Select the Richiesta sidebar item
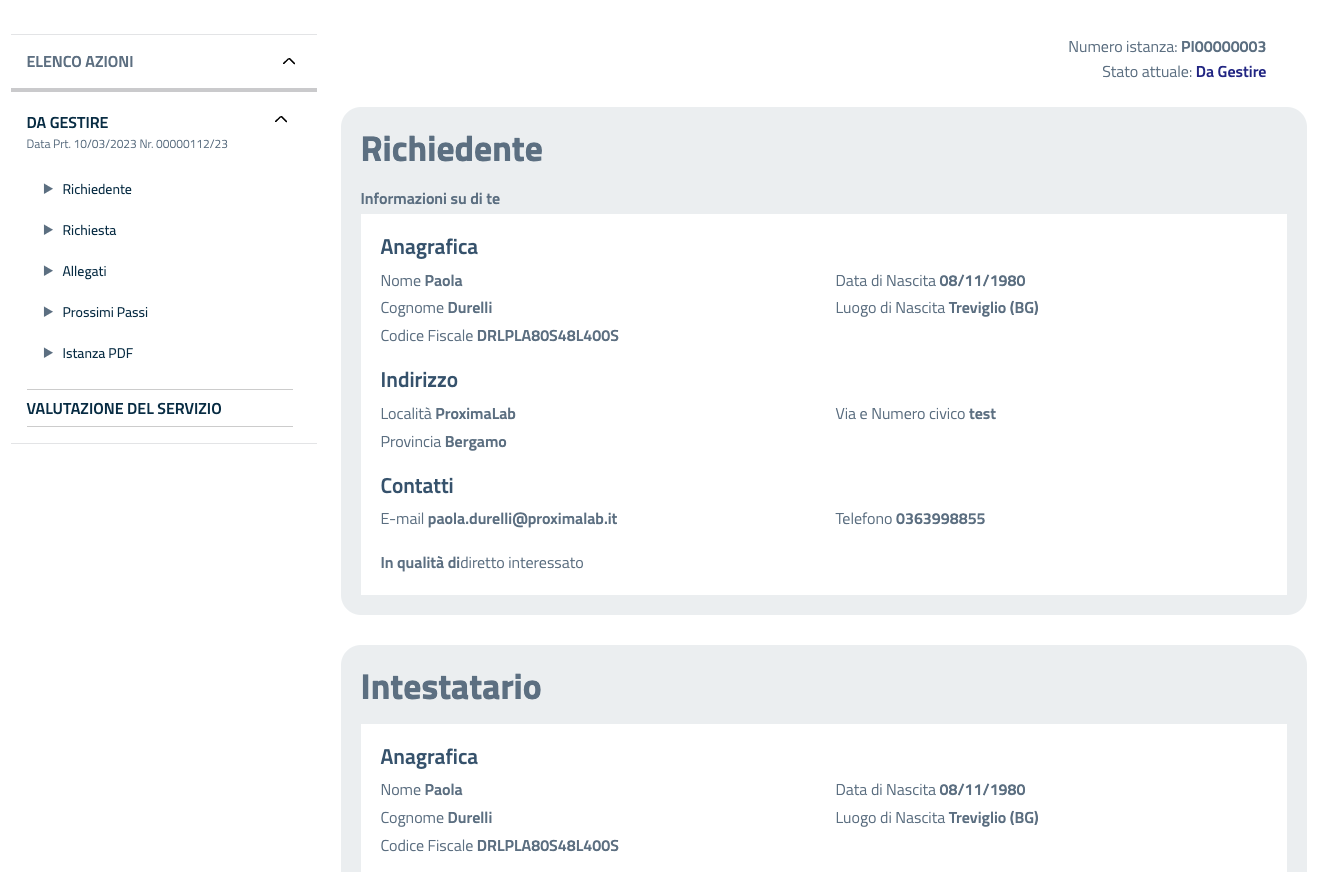Image resolution: width=1317 pixels, height=872 pixels. click(89, 230)
